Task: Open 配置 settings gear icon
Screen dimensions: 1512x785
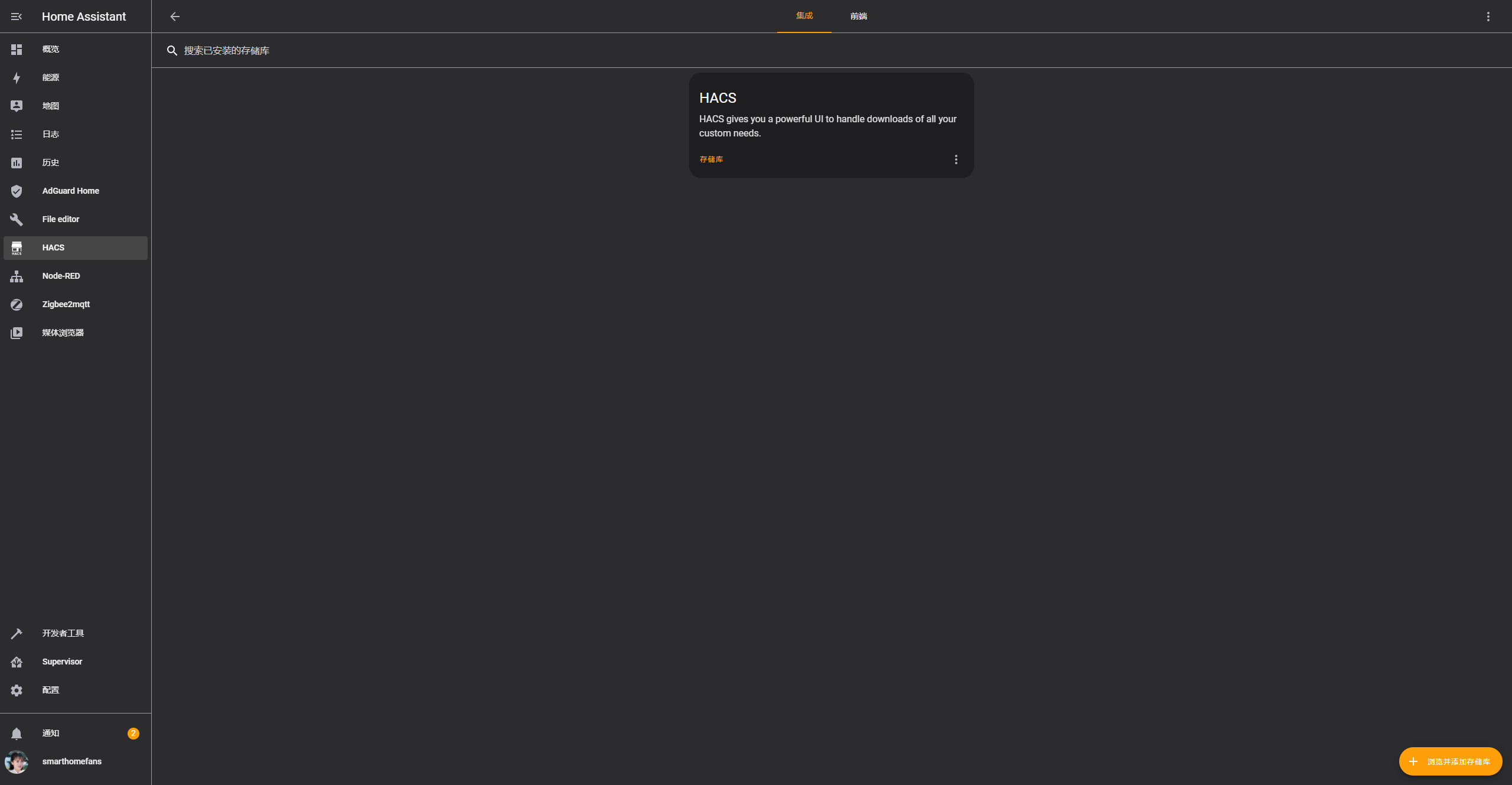Action: (x=17, y=690)
